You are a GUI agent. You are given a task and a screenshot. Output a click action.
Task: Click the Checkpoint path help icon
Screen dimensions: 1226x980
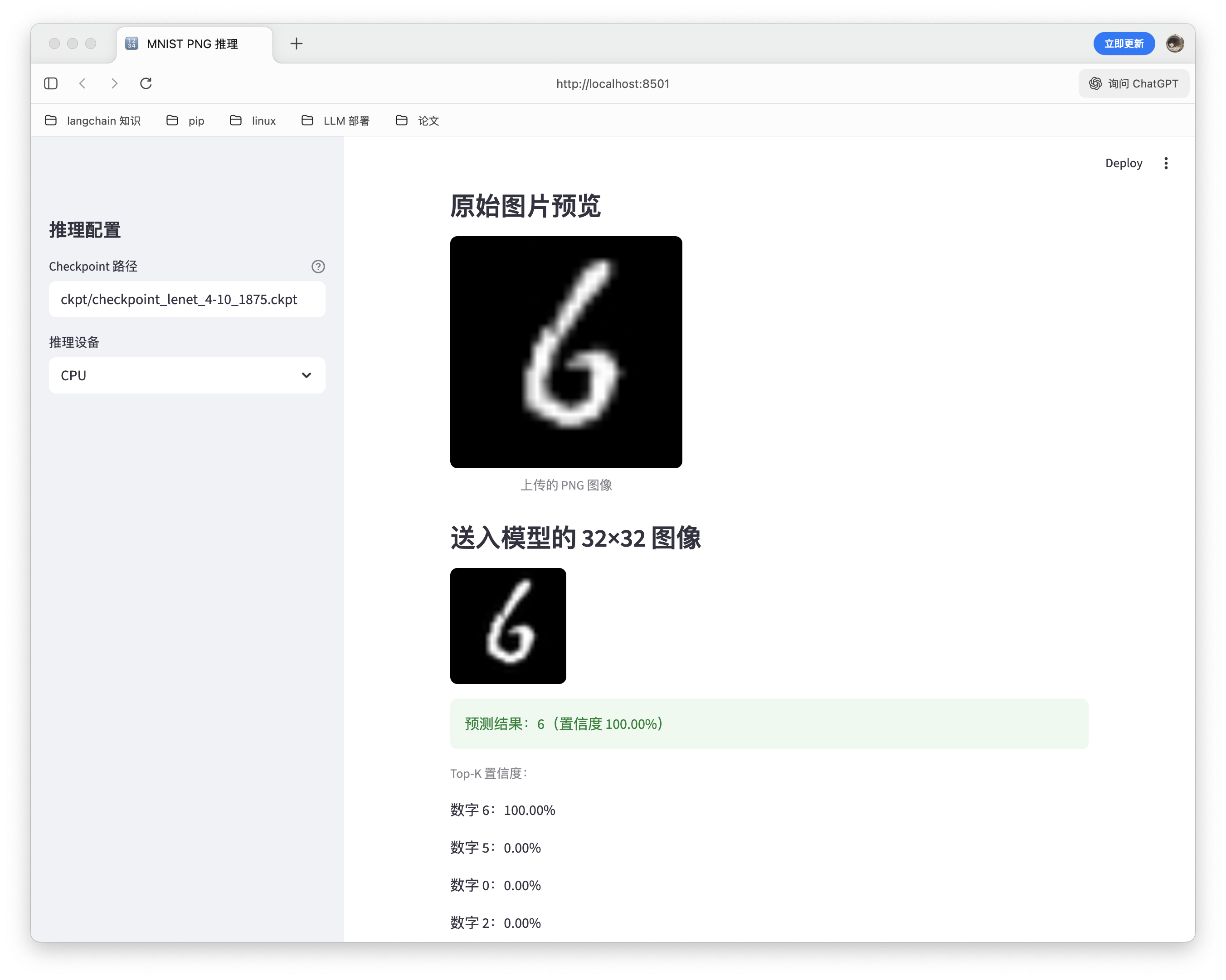click(318, 267)
